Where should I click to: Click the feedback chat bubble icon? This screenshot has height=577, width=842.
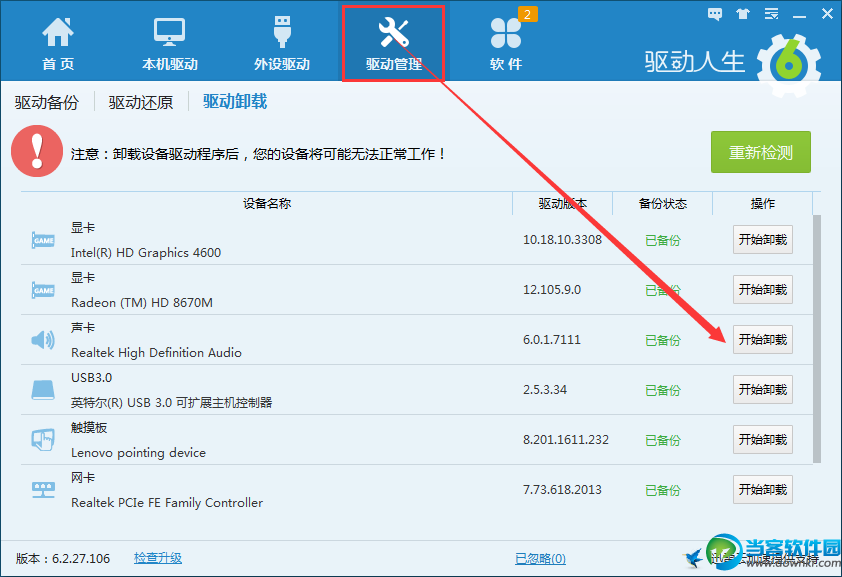[x=715, y=14]
